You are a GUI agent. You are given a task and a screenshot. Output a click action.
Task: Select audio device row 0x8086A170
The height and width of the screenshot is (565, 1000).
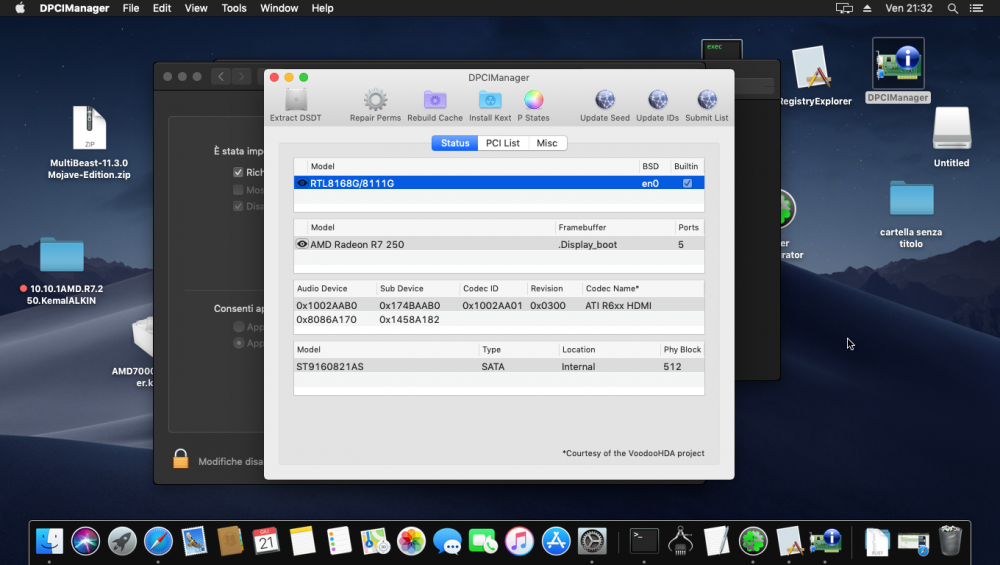499,319
